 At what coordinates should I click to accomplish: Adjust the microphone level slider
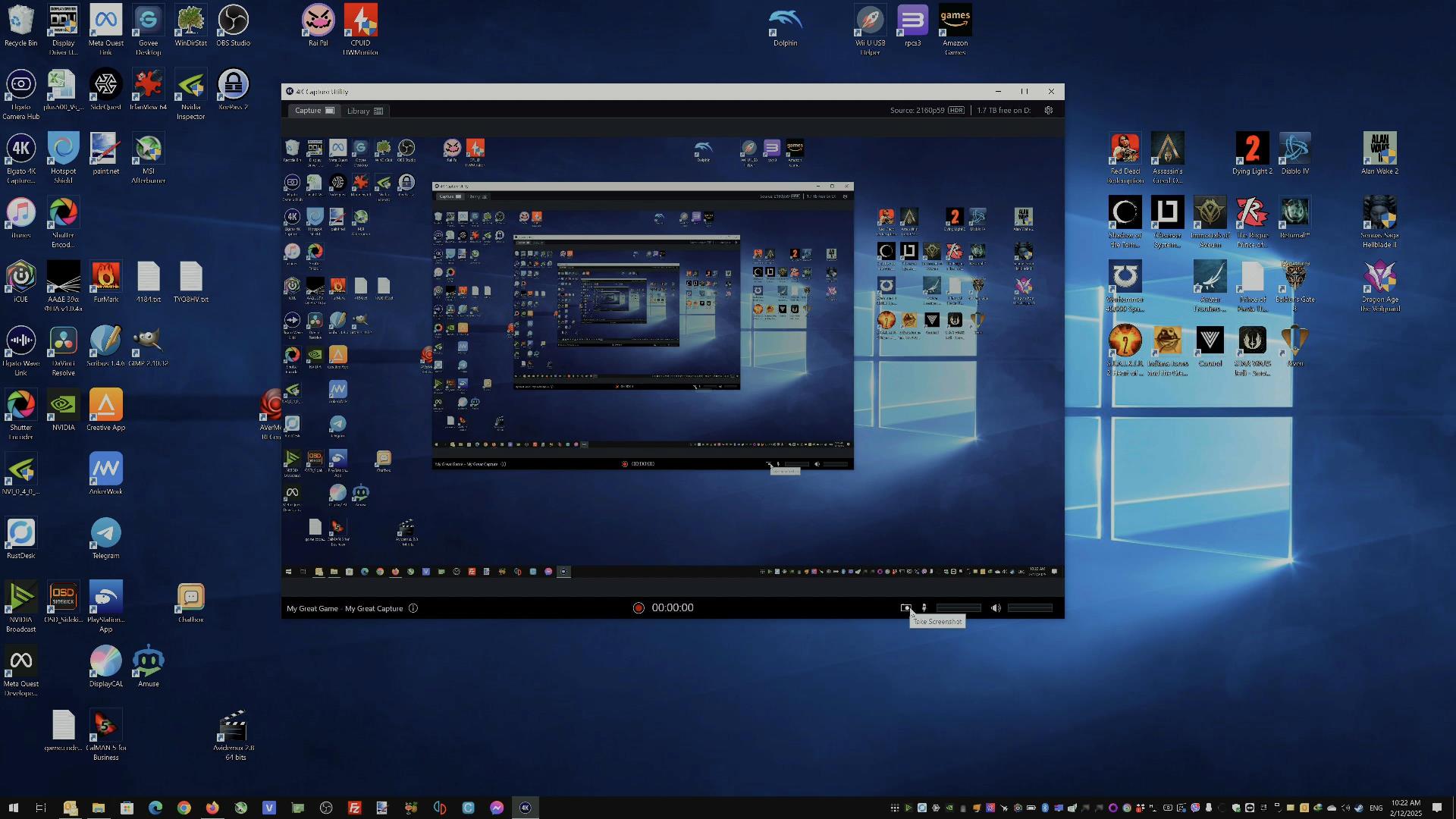pos(958,608)
